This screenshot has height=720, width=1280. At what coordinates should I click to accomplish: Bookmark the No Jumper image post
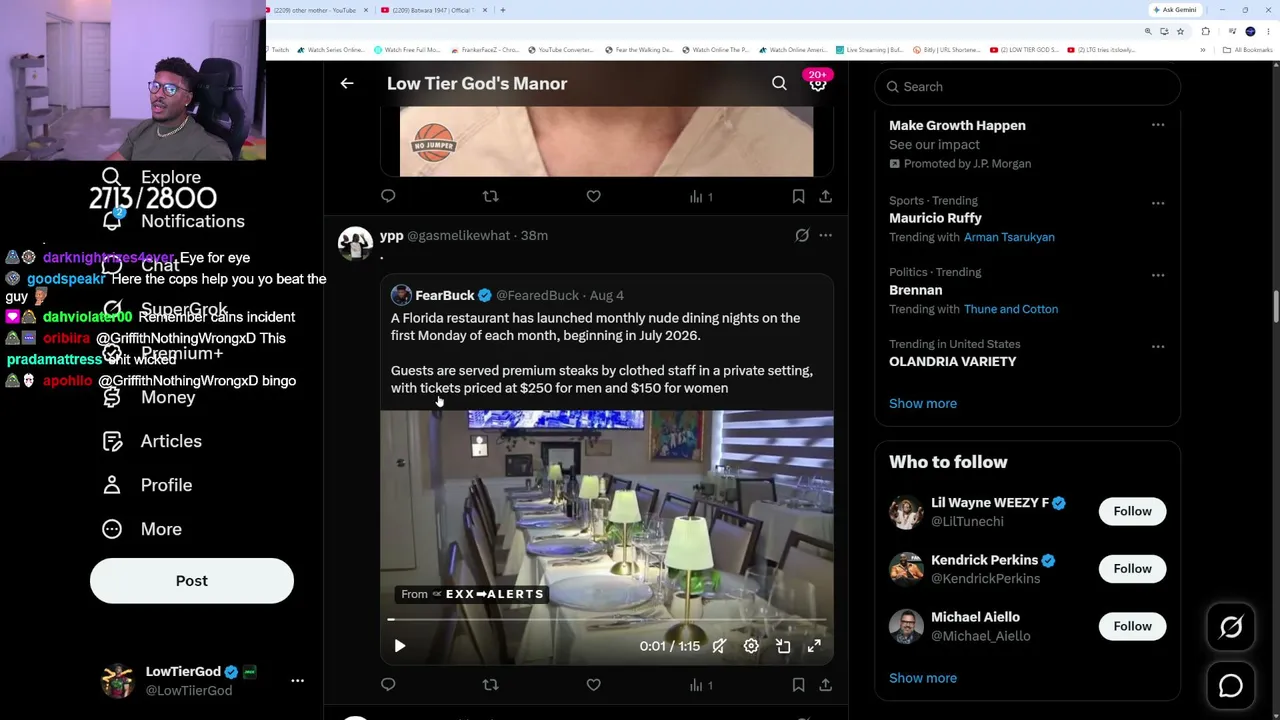[x=798, y=197]
